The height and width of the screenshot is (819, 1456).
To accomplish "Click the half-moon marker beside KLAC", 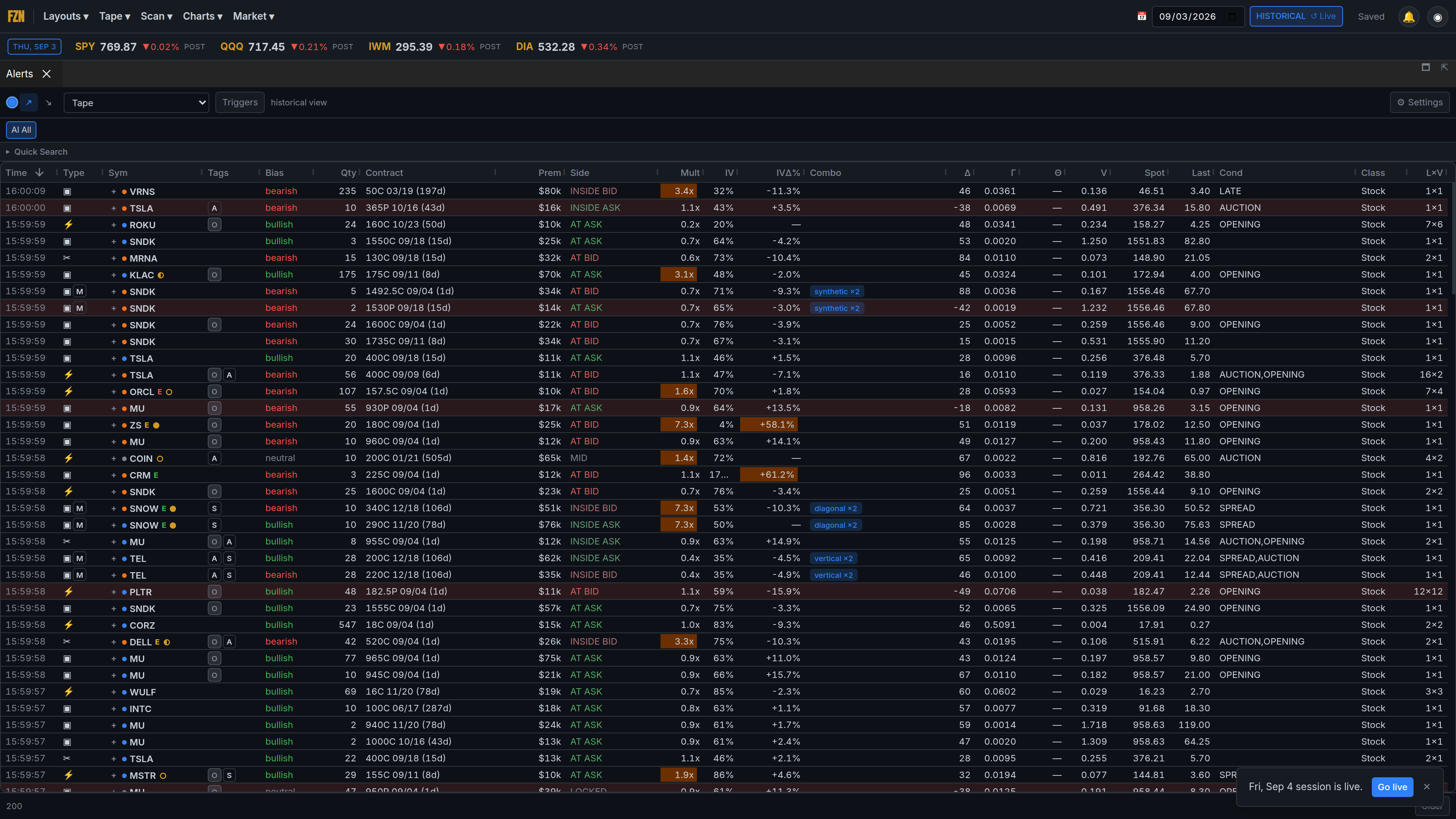I will click(160, 275).
